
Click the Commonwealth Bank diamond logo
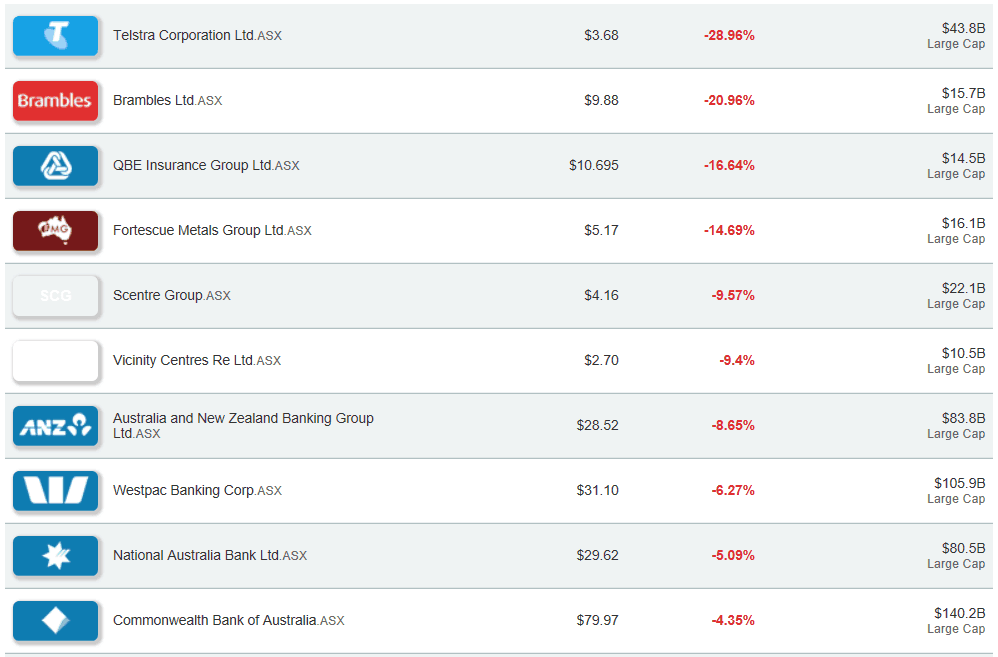point(55,621)
